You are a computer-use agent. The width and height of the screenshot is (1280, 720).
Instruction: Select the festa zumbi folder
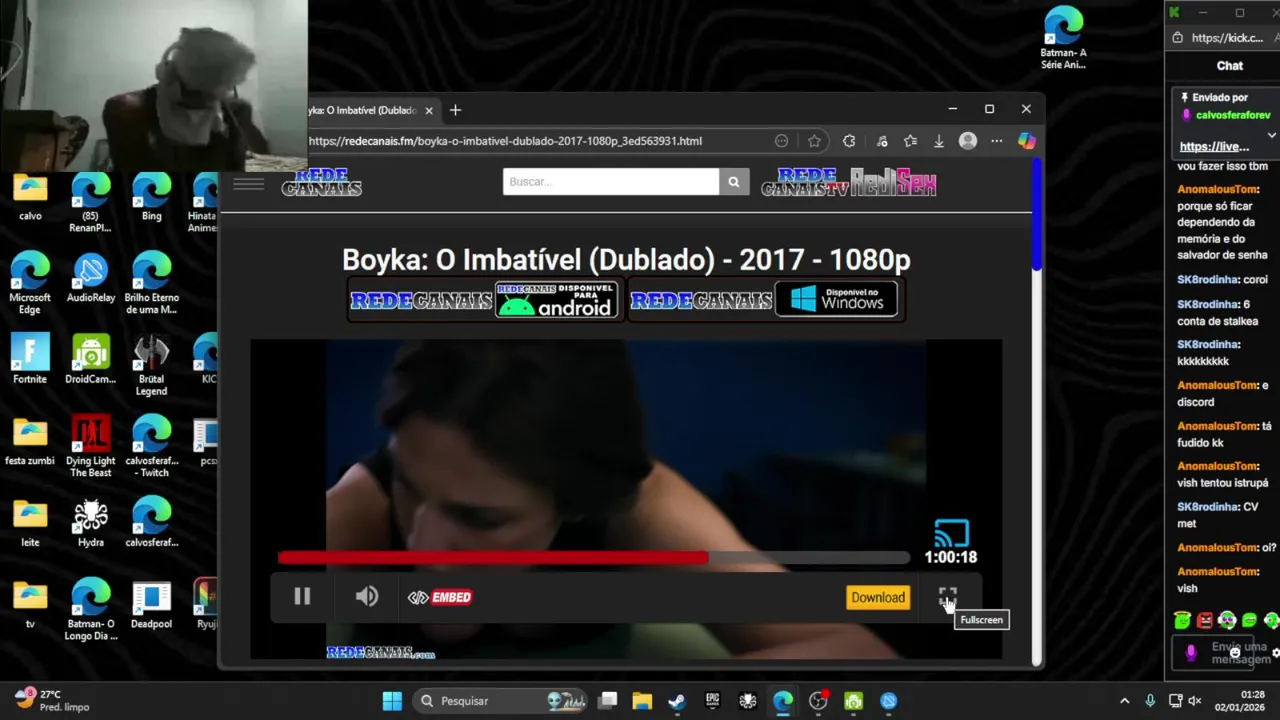pyautogui.click(x=30, y=441)
